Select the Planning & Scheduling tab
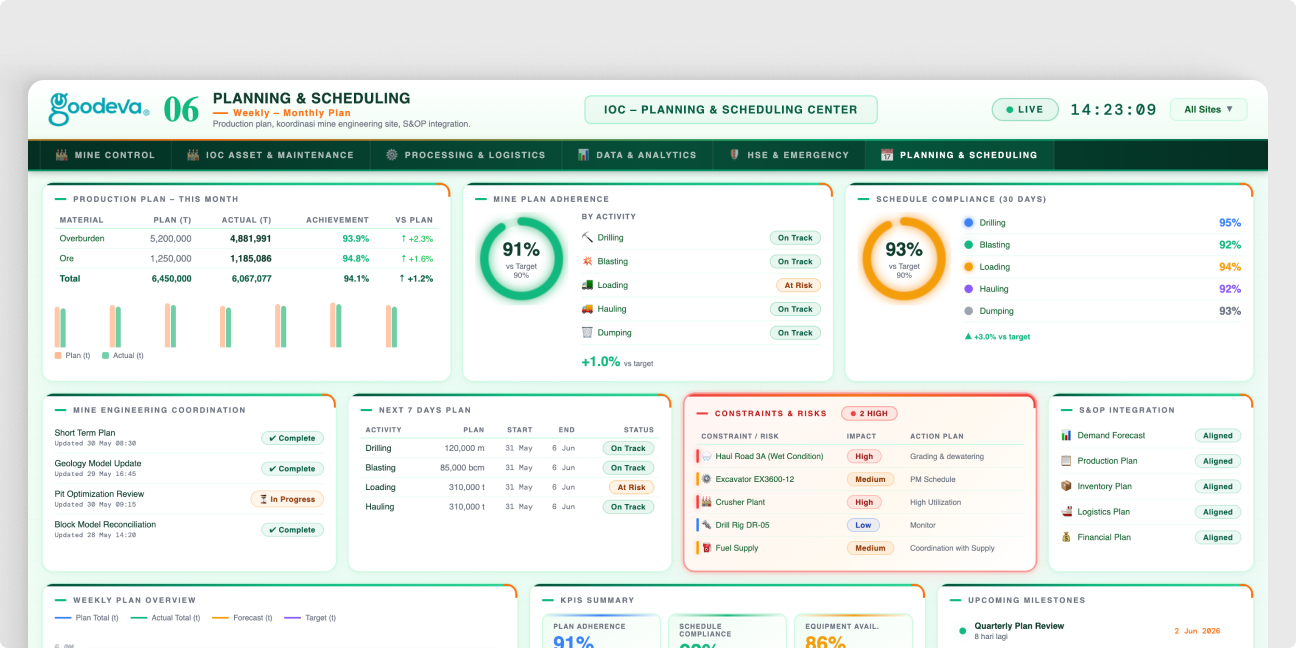Viewport: 1296px width, 648px height. (959, 155)
